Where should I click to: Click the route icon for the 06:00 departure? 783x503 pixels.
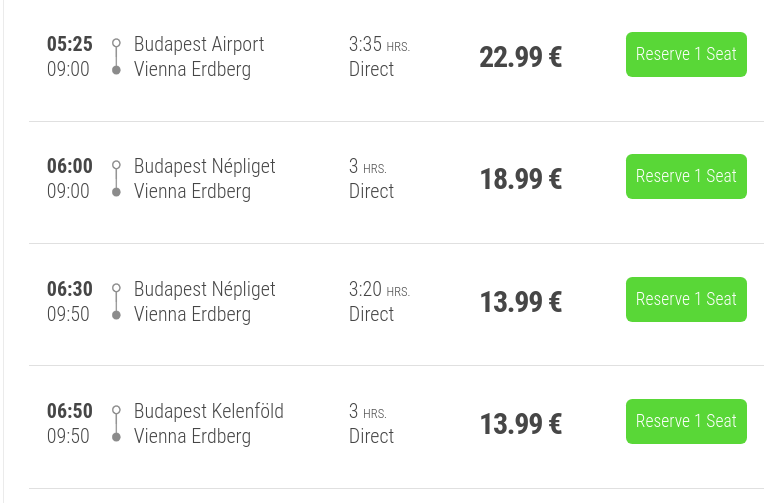[x=116, y=179]
